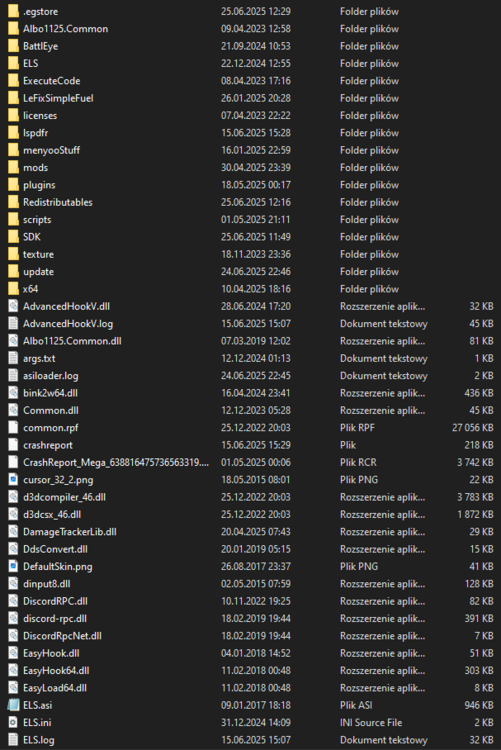The width and height of the screenshot is (501, 750).
Task: Click the plugins folder icon
Action: tap(13, 185)
